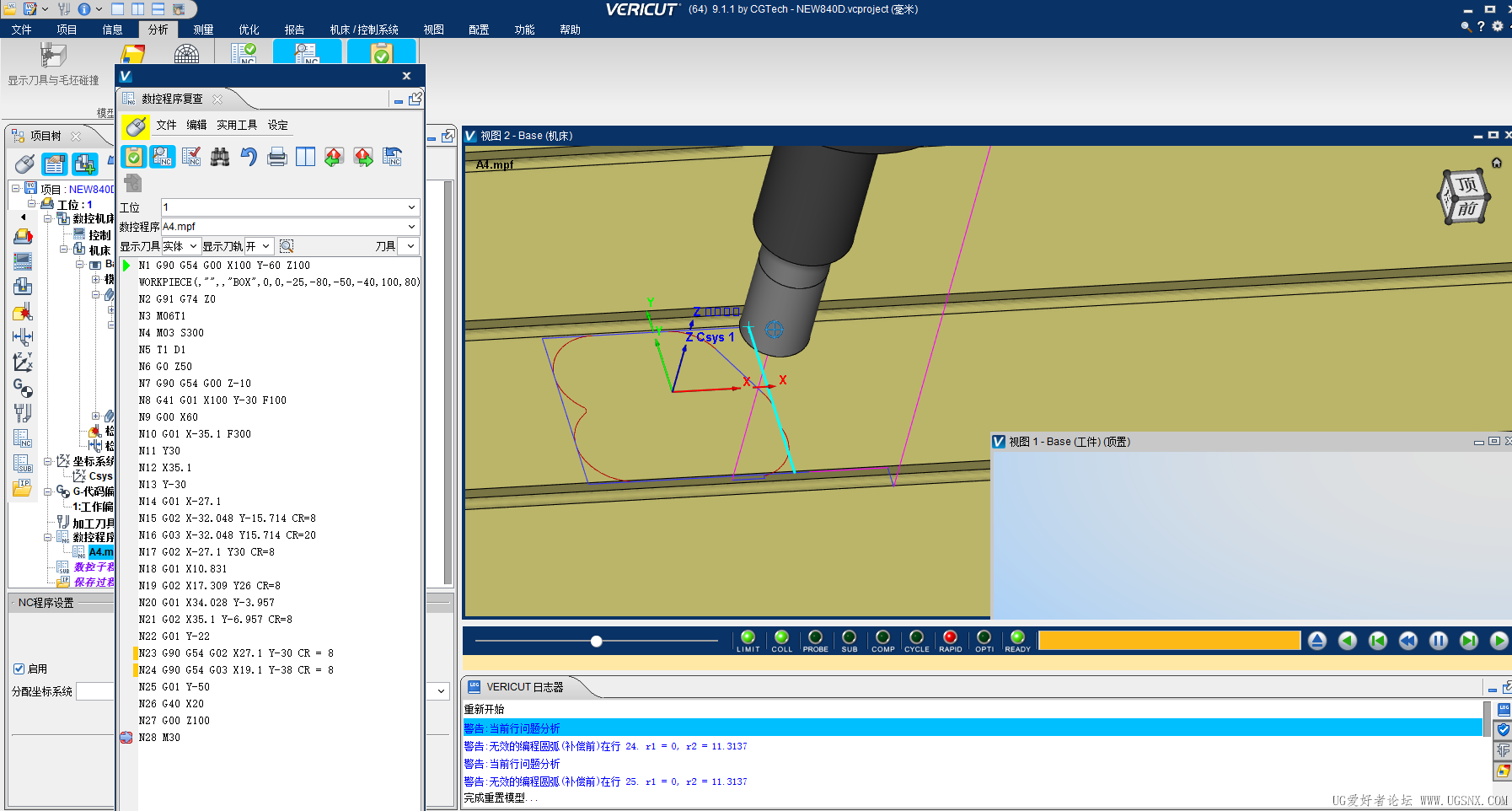
Task: Click the G-code gears icon in left sidebar
Action: coord(23,388)
